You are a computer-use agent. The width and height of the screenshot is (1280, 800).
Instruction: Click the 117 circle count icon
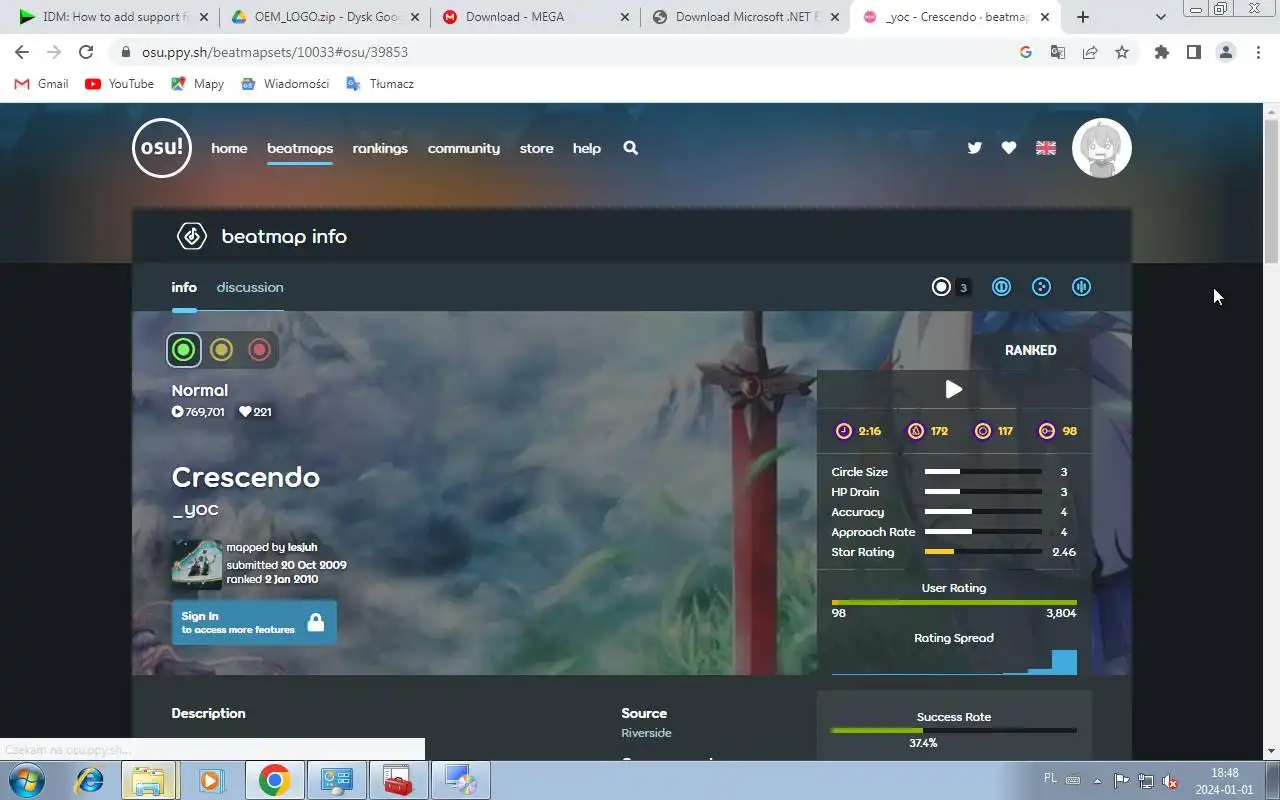point(983,431)
